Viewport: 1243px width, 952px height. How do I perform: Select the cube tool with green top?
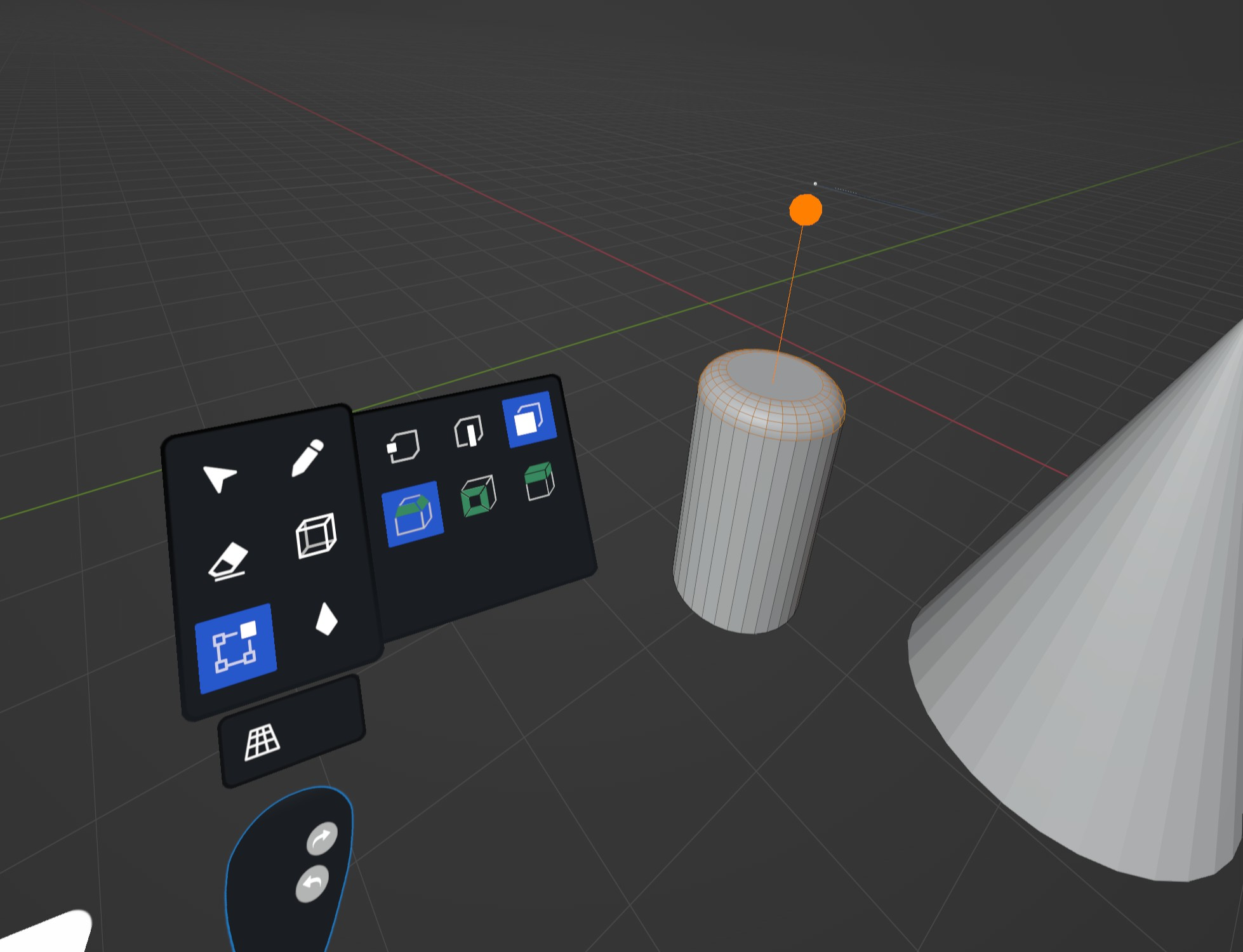(540, 481)
